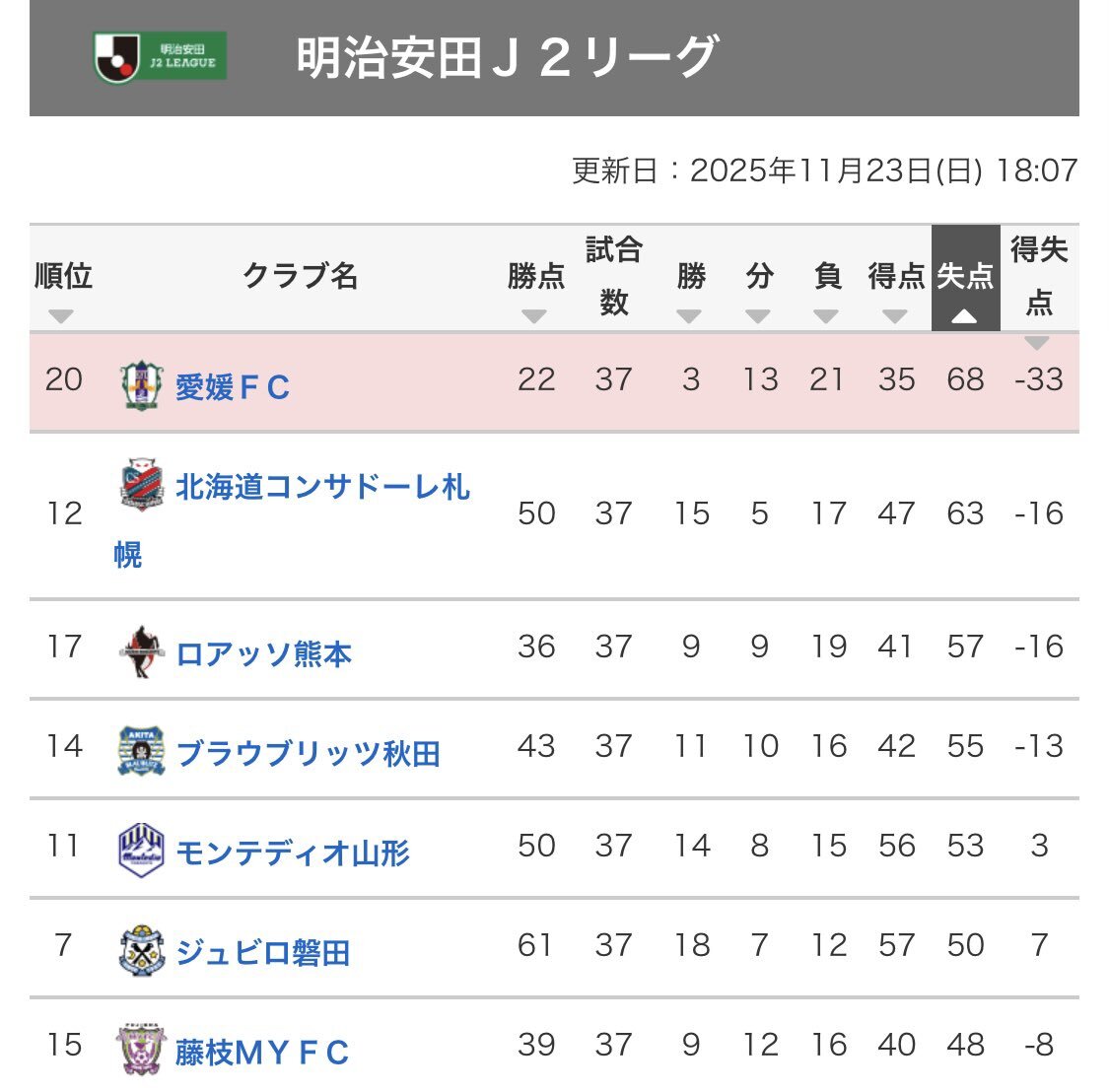Viewport: 1109px width, 1092px height.
Task: Click the Hokkaido Consadole Sapporo crest
Action: pos(140,485)
